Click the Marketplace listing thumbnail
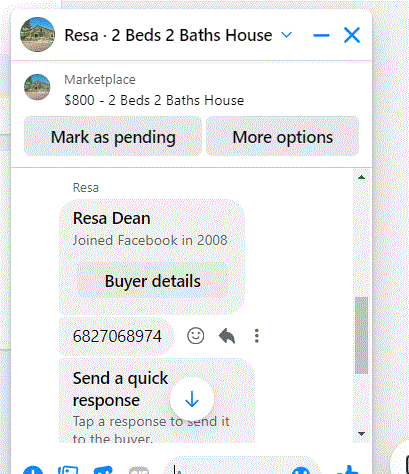The width and height of the screenshot is (409, 474). (37, 87)
